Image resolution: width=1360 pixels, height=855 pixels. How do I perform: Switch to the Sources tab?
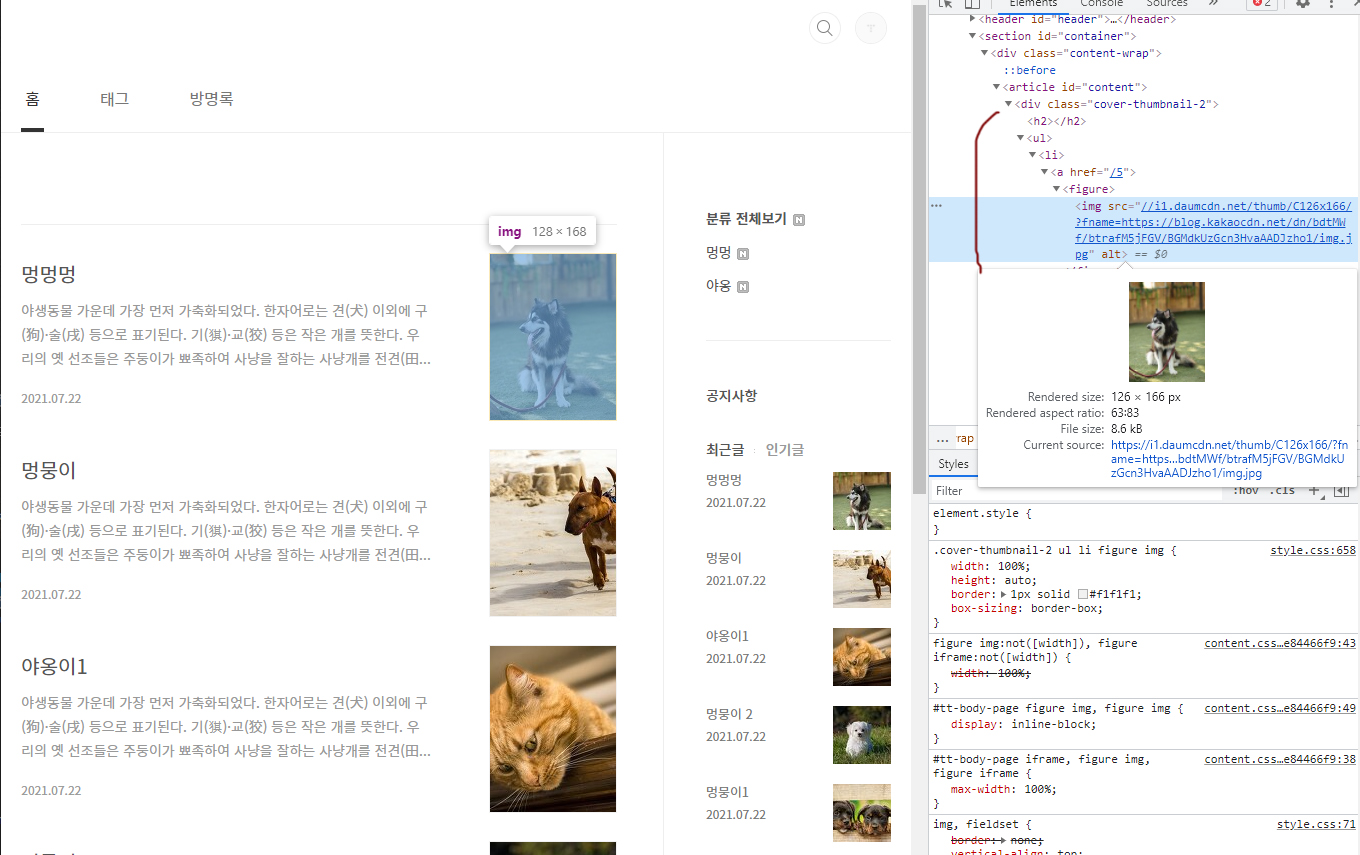pos(1166,4)
